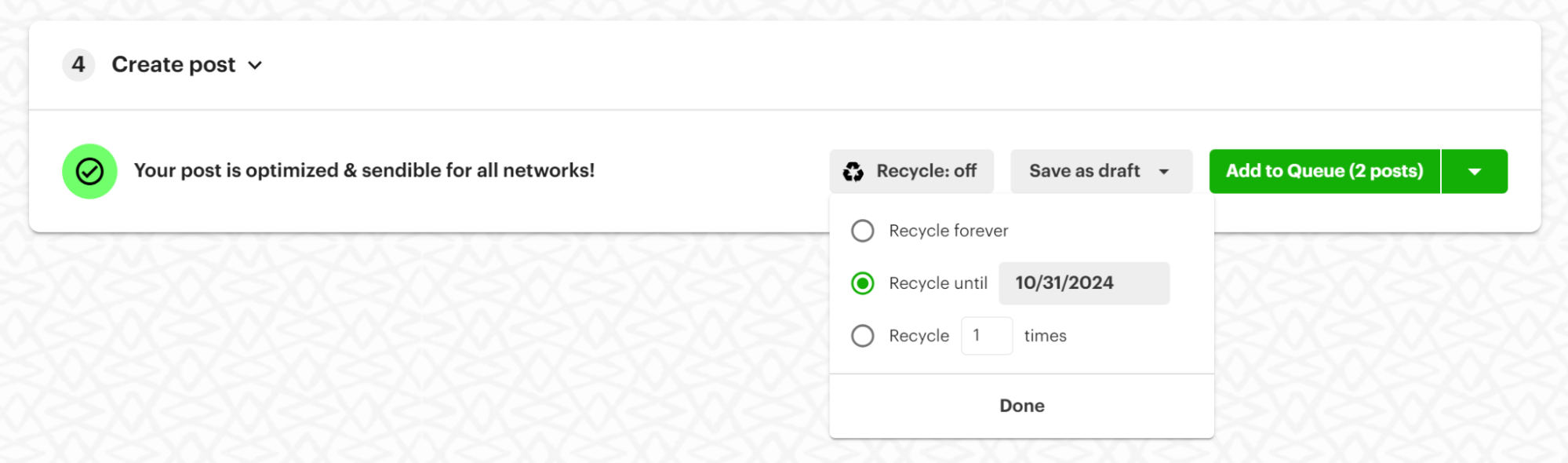The height and width of the screenshot is (463, 1568).
Task: Open the Add to Queue options arrow
Action: (1475, 171)
